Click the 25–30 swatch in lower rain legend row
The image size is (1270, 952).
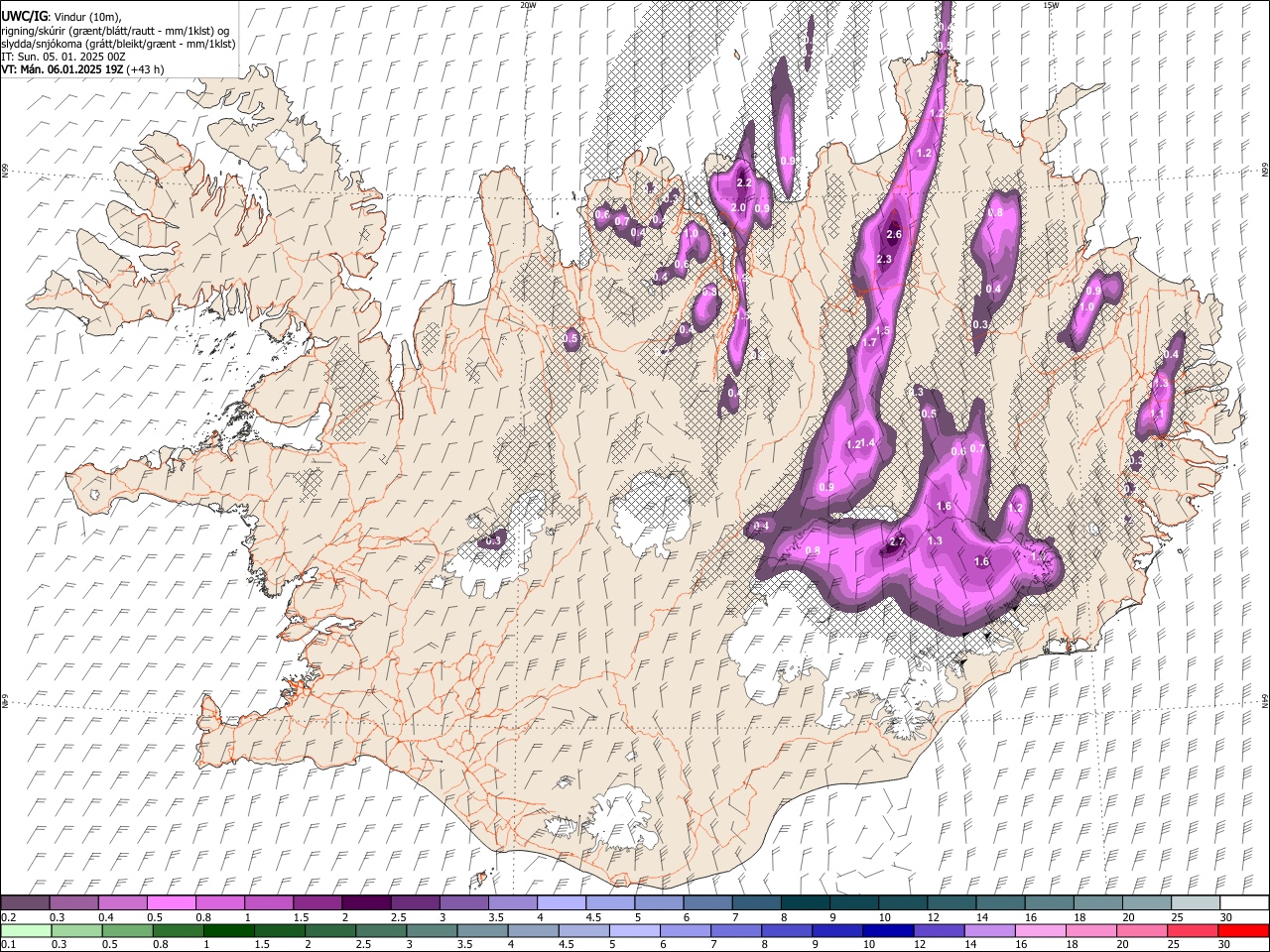[x=1191, y=931]
